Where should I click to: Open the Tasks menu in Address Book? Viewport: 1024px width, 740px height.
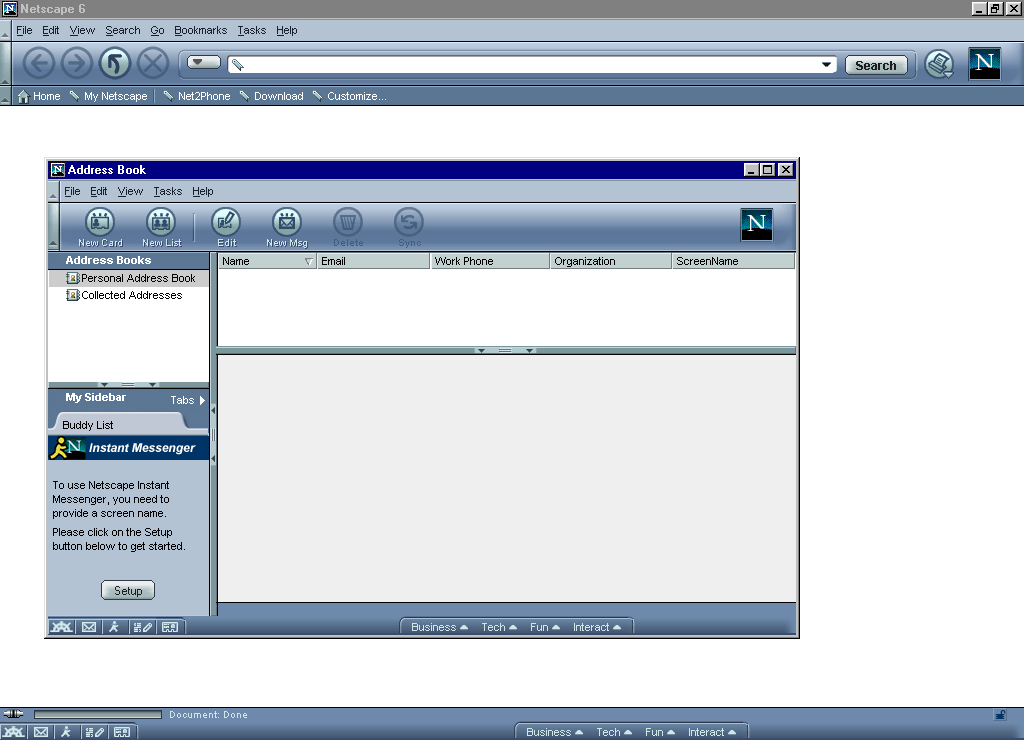[x=168, y=191]
